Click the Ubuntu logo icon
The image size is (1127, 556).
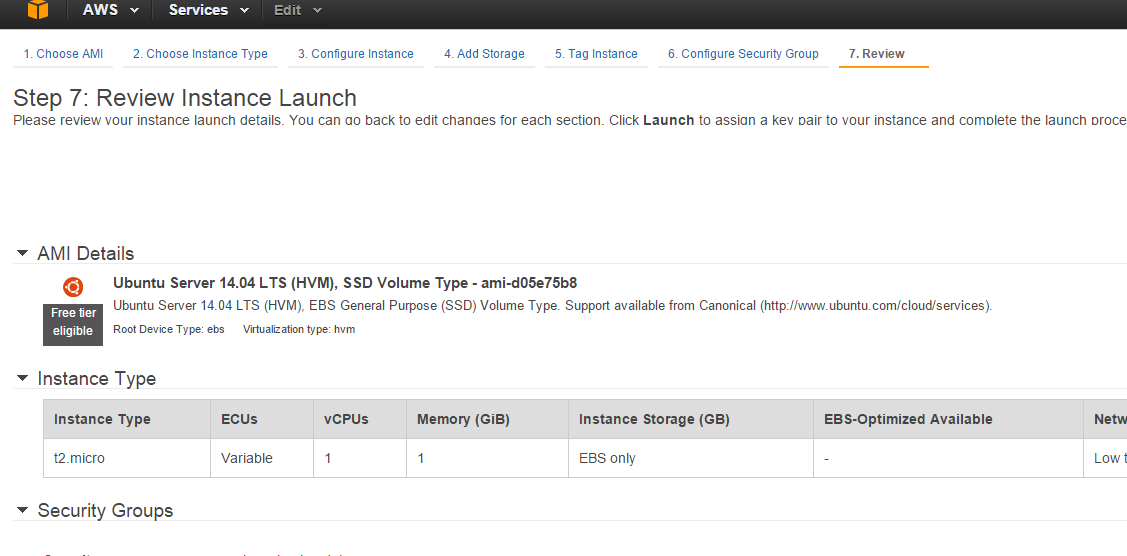click(x=73, y=287)
